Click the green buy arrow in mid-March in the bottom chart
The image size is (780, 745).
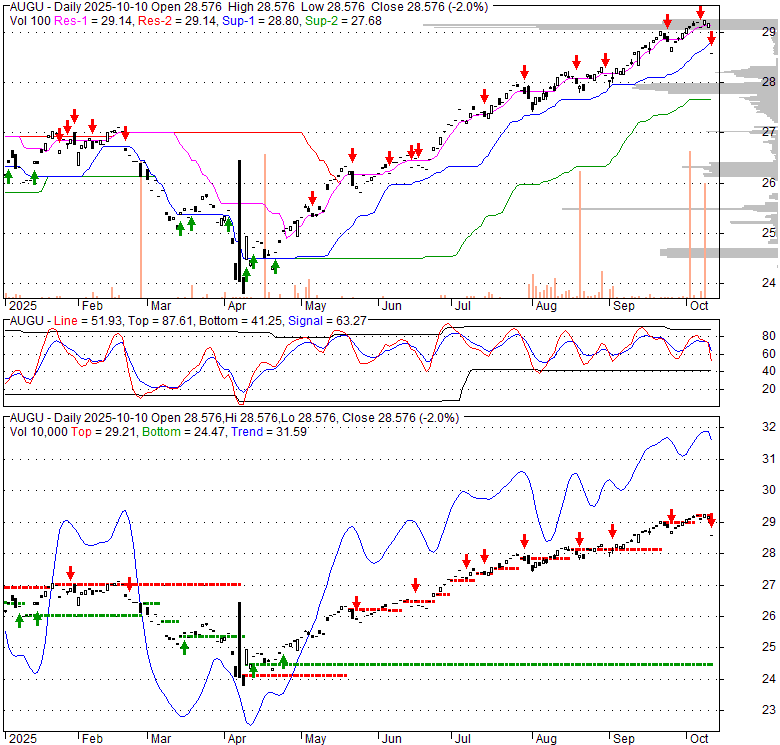(x=184, y=647)
